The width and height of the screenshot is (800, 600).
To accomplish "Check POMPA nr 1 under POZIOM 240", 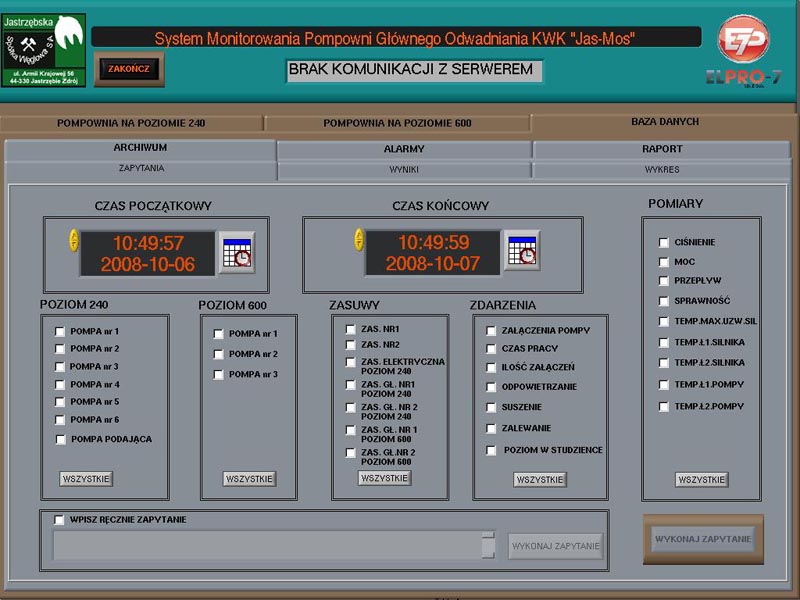I will coord(60,332).
